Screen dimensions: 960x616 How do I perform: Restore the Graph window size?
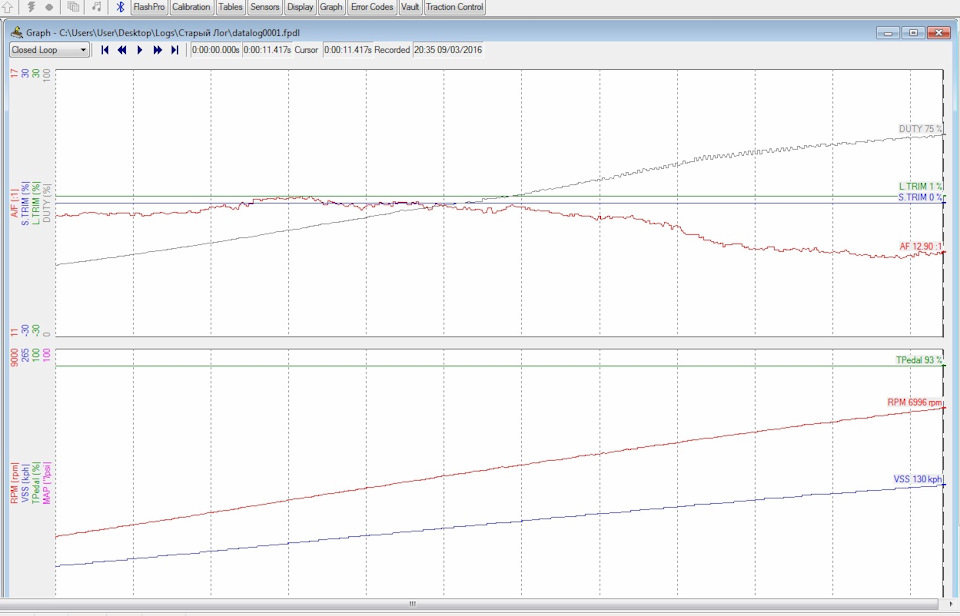(913, 32)
